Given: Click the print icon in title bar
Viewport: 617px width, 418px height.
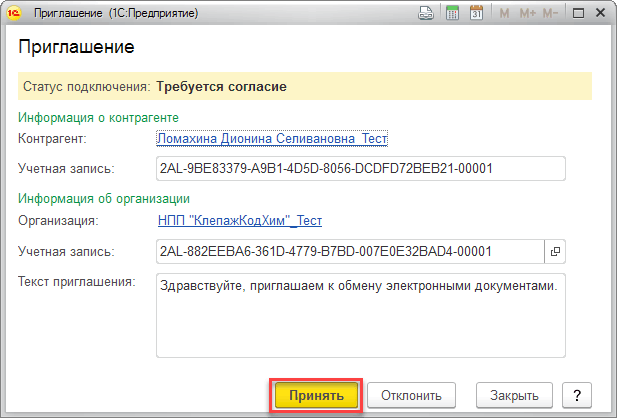Looking at the screenshot, I should (x=426, y=13).
